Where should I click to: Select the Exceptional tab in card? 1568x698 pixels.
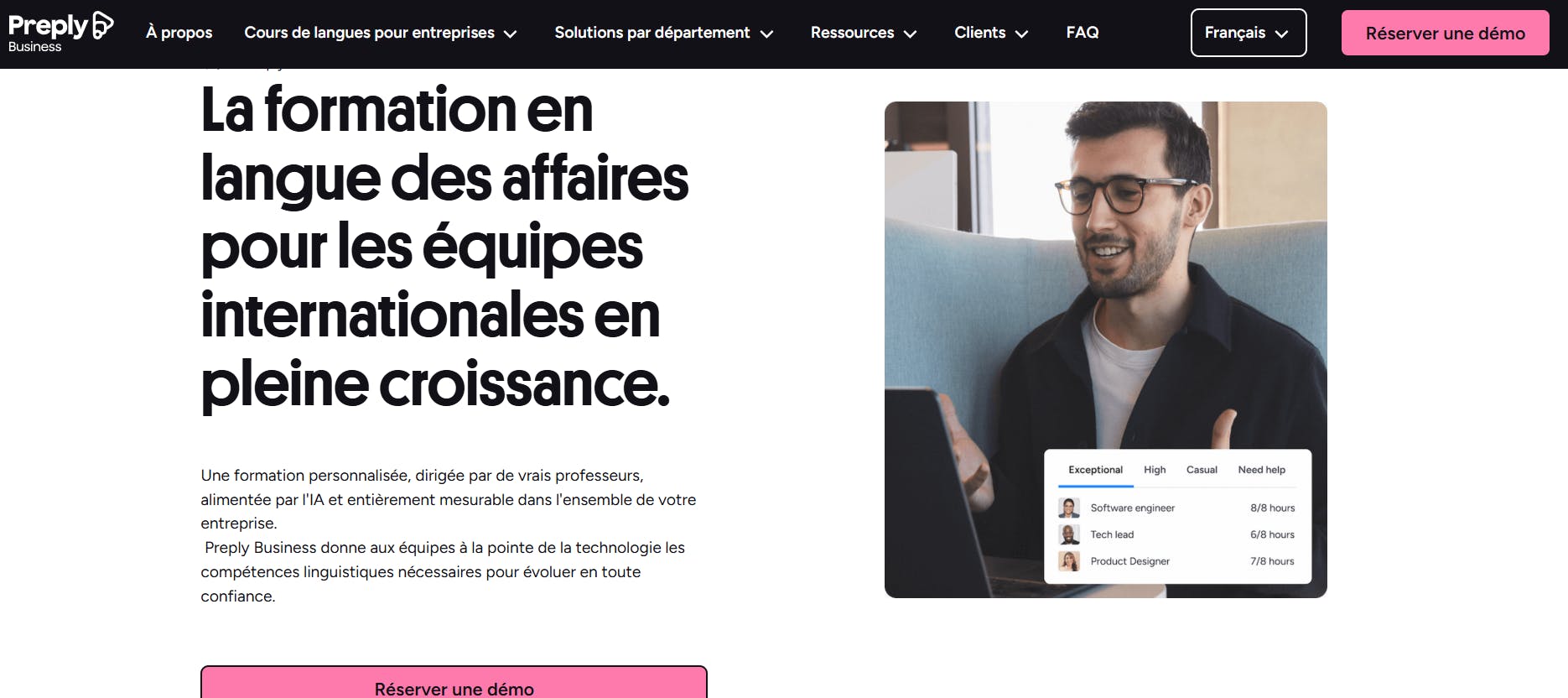coord(1095,470)
